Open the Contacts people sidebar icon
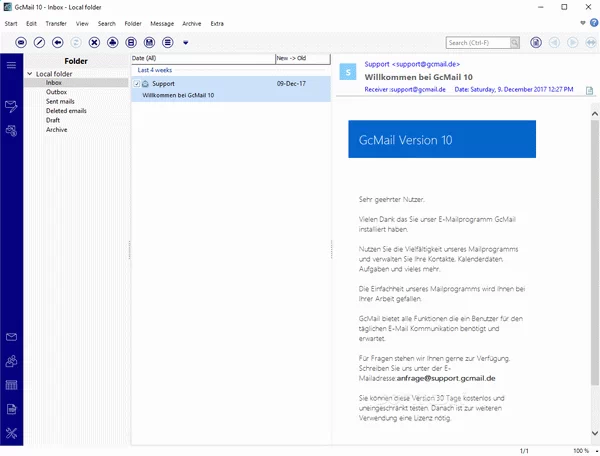This screenshot has height=456, width=600. [11, 361]
